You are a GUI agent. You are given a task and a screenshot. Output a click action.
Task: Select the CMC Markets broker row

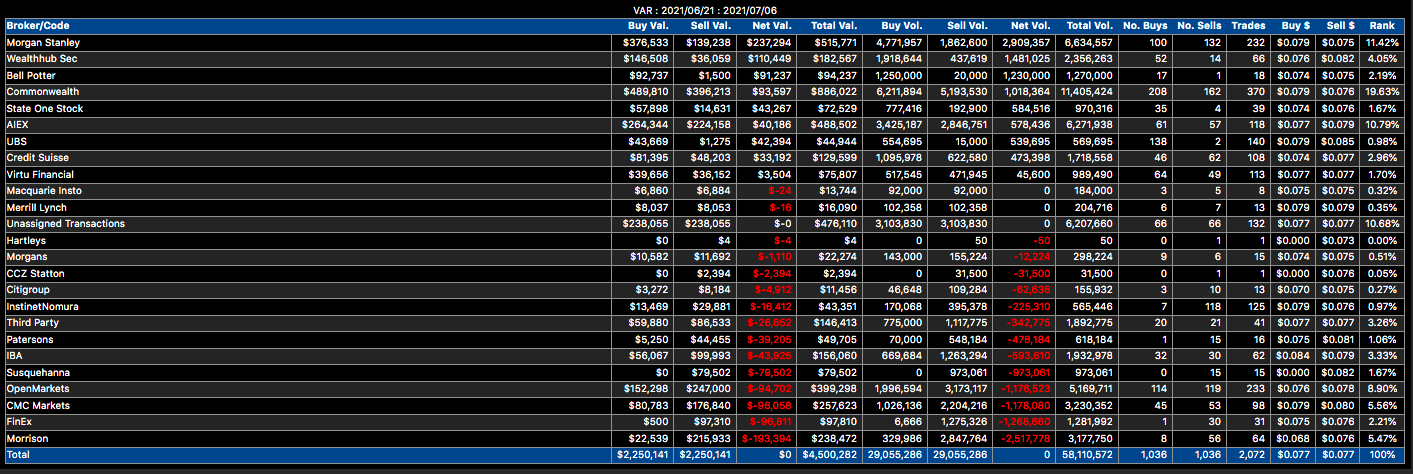click(706, 406)
